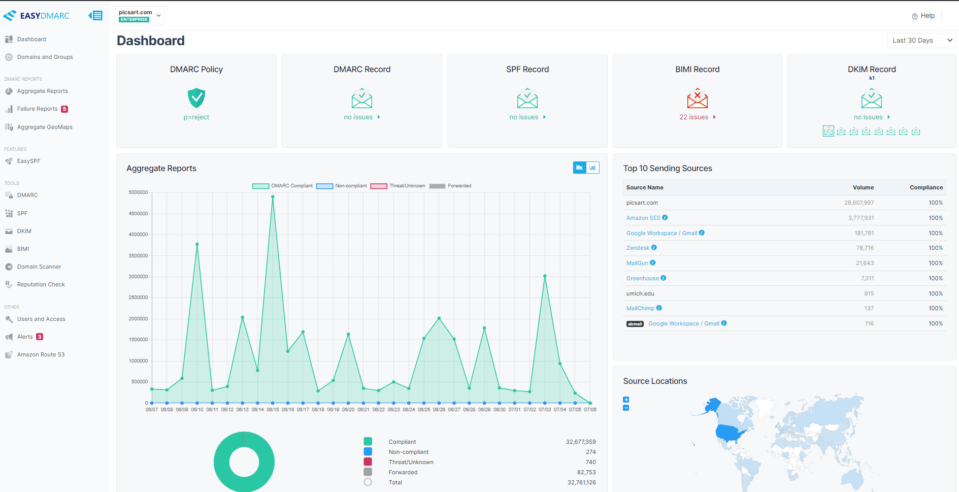The width and height of the screenshot is (959, 492).
Task: Open Aggregate Reports in sidebar
Action: pyautogui.click(x=42, y=91)
